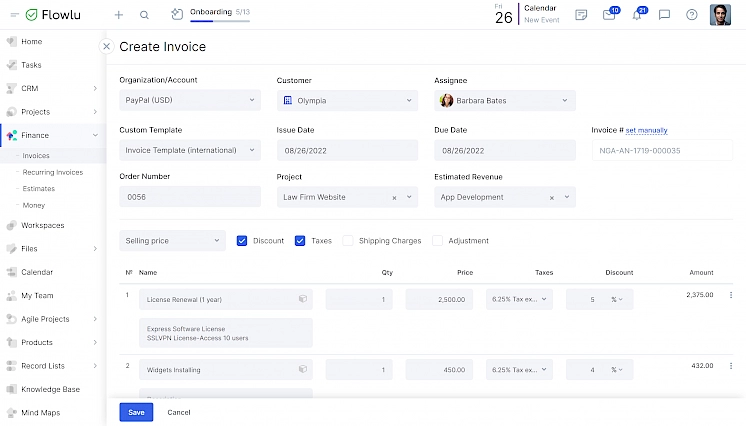Enable the Adjustment checkbox
Screen dimensions: 746x426
point(438,241)
